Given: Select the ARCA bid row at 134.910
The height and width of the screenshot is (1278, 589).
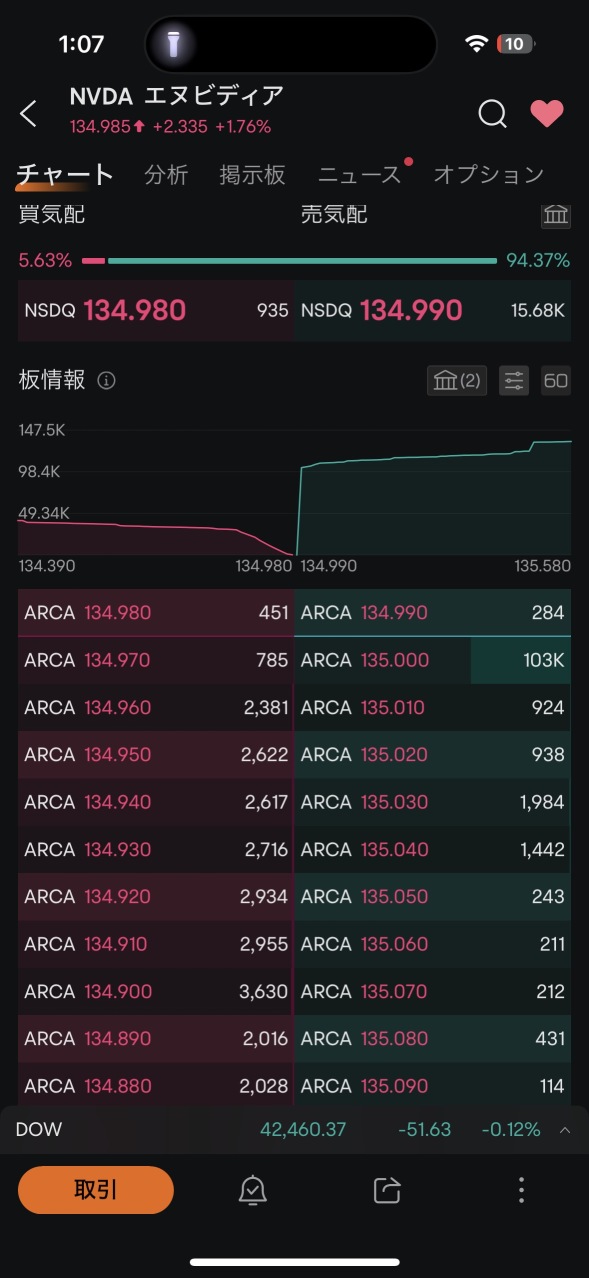Looking at the screenshot, I should click(x=156, y=944).
